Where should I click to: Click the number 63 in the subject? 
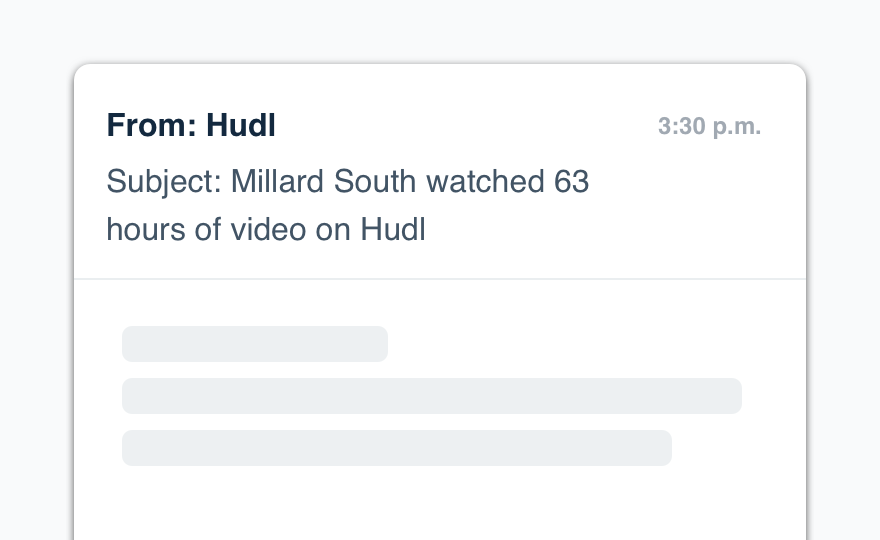(571, 183)
